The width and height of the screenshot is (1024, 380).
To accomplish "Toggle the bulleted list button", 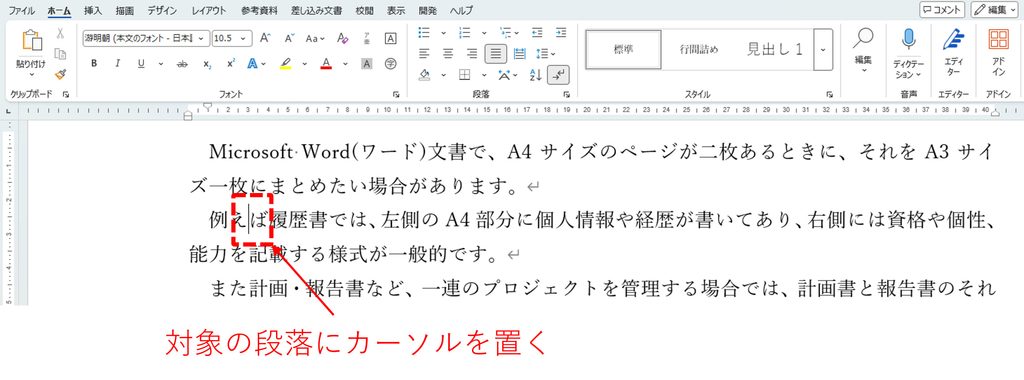I will click(x=424, y=32).
